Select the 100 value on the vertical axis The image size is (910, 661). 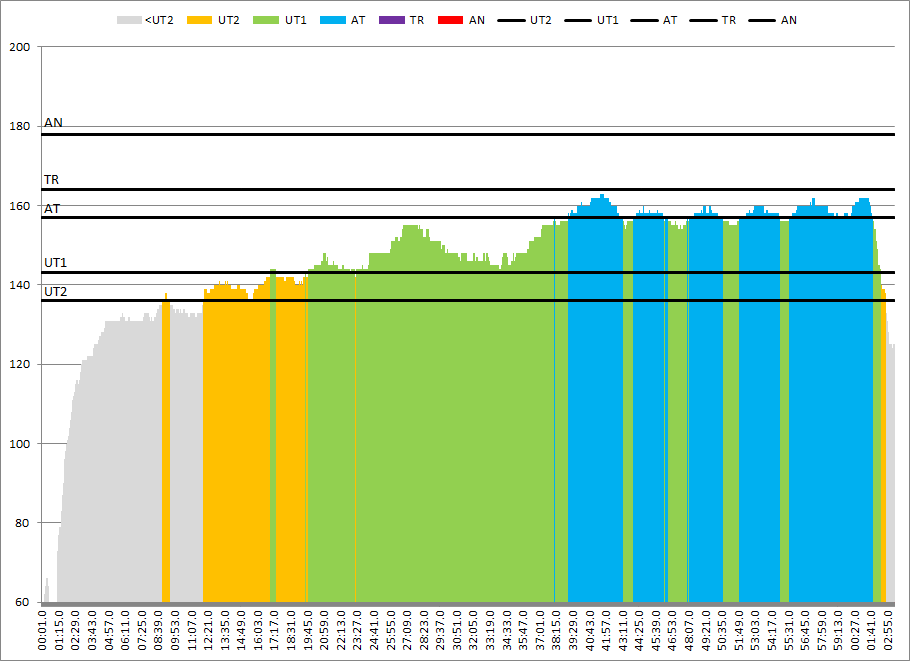(x=20, y=444)
